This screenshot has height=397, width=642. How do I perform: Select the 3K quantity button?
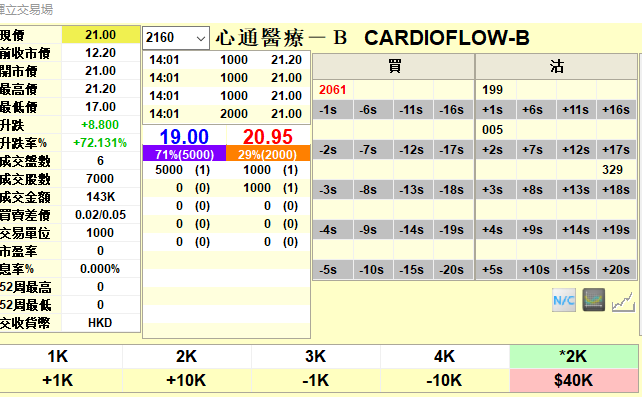pos(316,356)
